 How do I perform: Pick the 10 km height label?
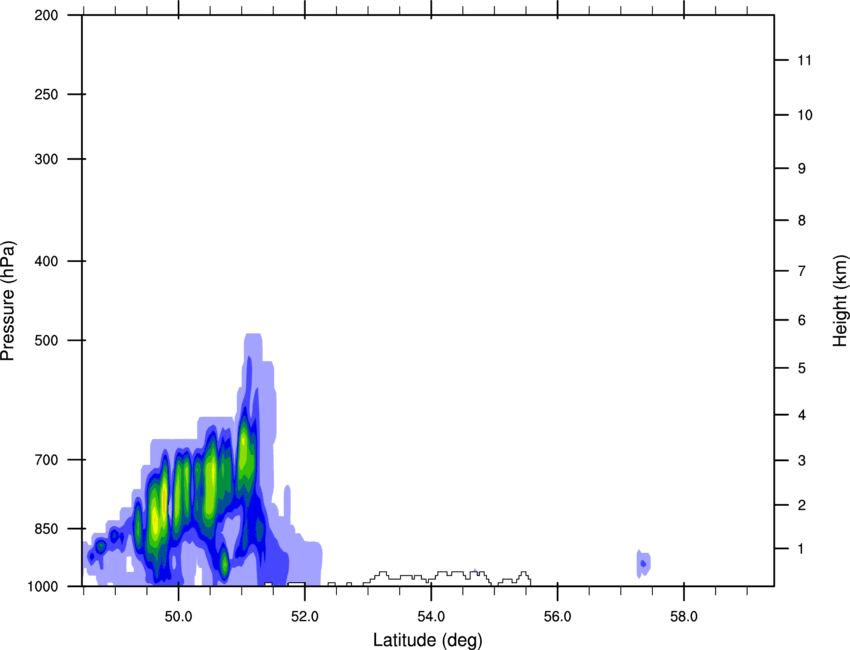point(805,115)
